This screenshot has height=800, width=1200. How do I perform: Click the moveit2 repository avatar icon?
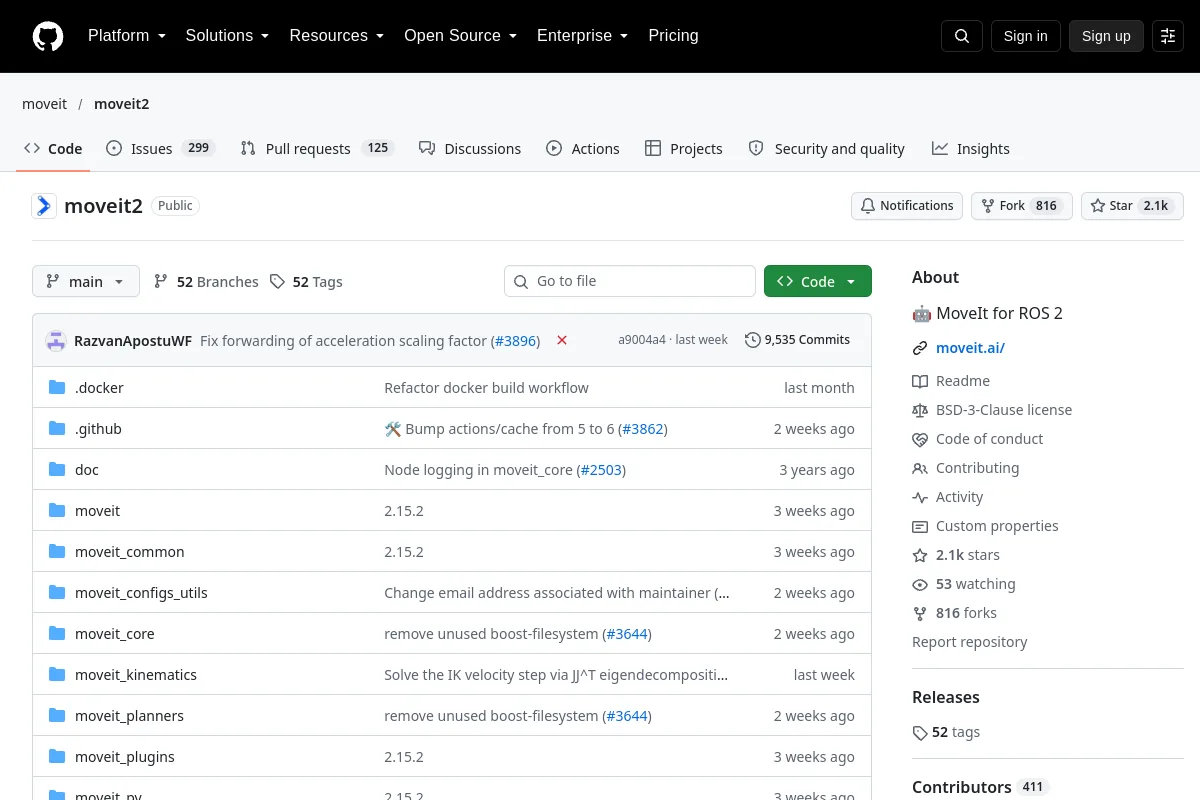(44, 206)
